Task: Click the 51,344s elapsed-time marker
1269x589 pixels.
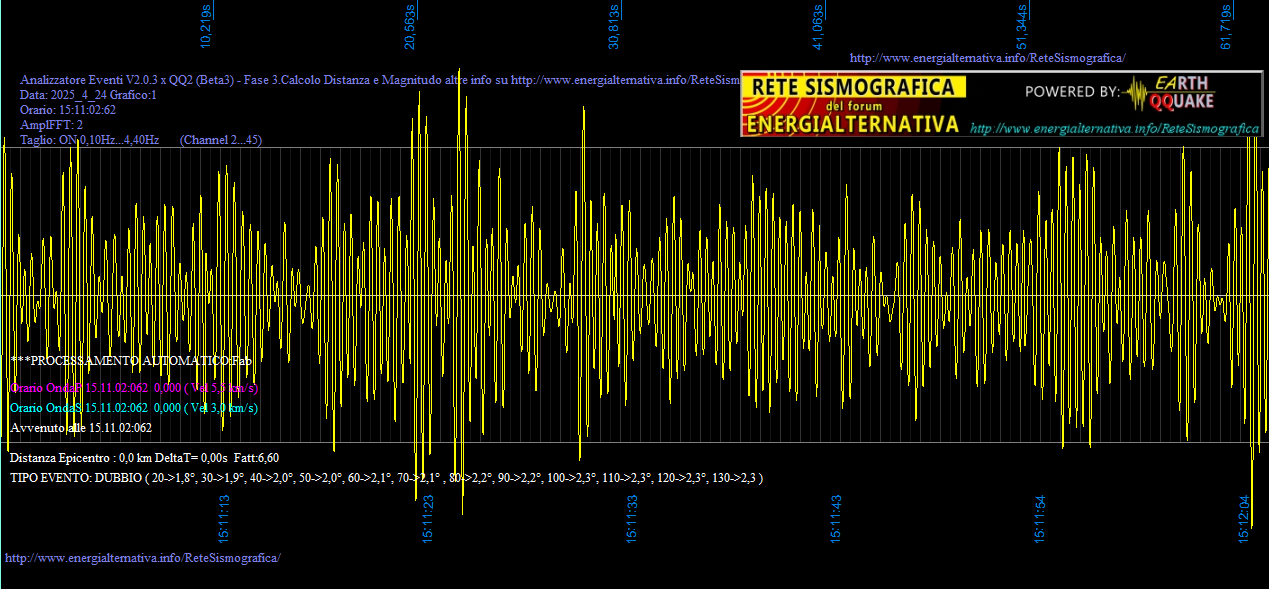Action: click(1022, 26)
